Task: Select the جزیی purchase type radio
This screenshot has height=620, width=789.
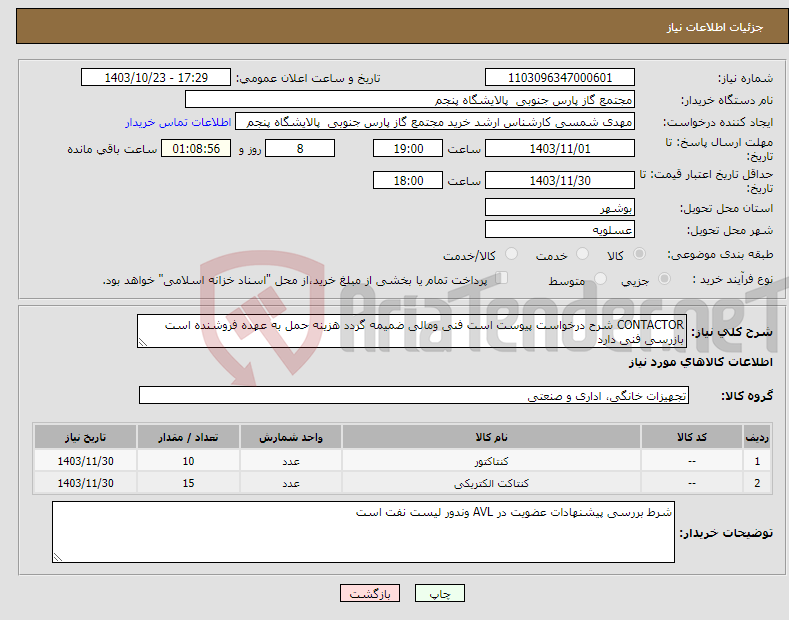Action: pos(664,279)
